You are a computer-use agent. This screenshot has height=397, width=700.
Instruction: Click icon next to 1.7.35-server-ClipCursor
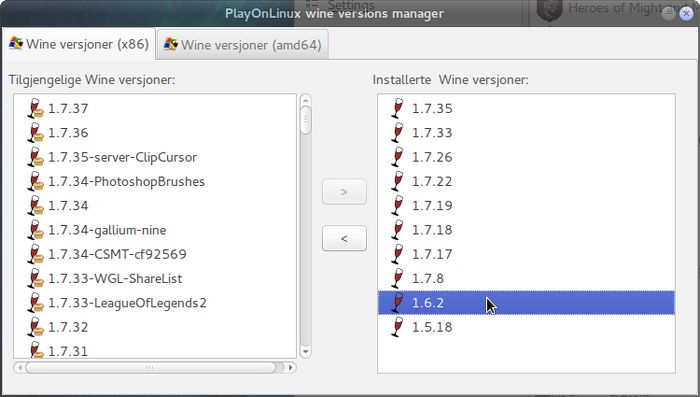pos(36,157)
